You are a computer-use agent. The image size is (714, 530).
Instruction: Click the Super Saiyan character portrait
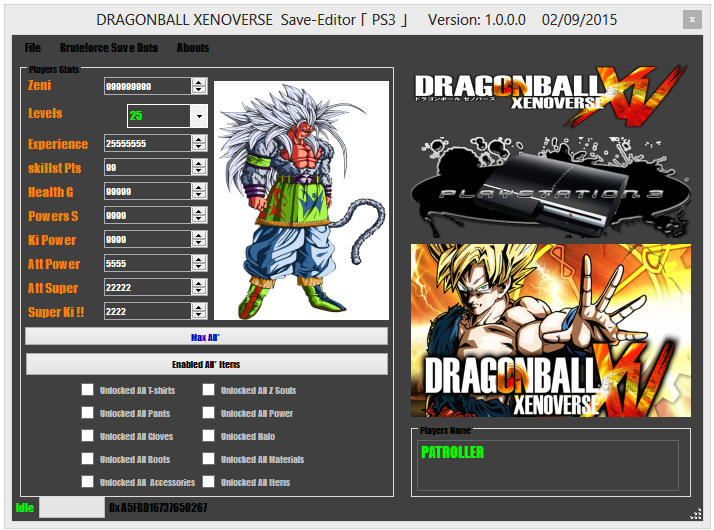301,200
